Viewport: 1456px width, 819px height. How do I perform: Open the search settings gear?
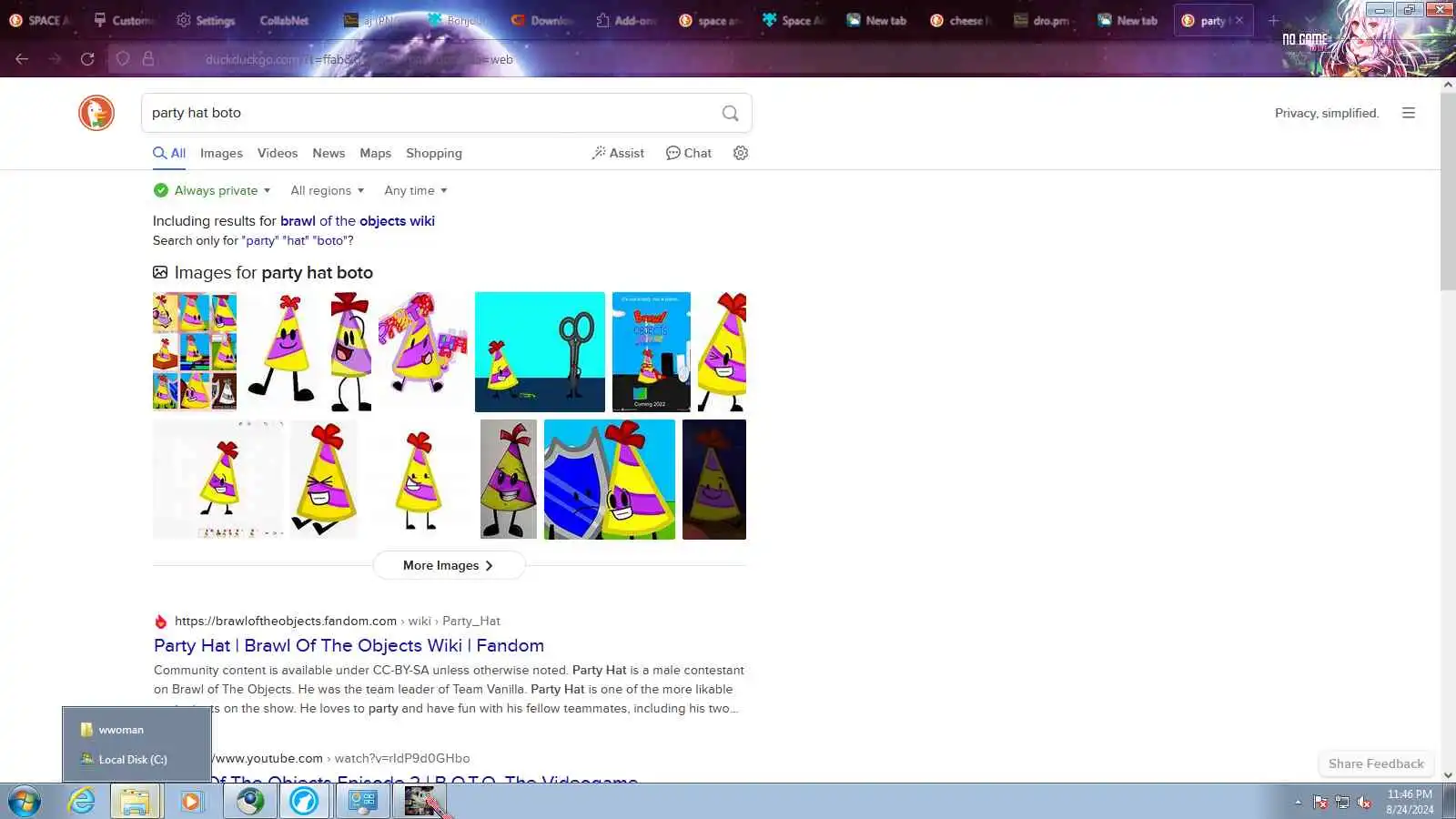pyautogui.click(x=741, y=153)
